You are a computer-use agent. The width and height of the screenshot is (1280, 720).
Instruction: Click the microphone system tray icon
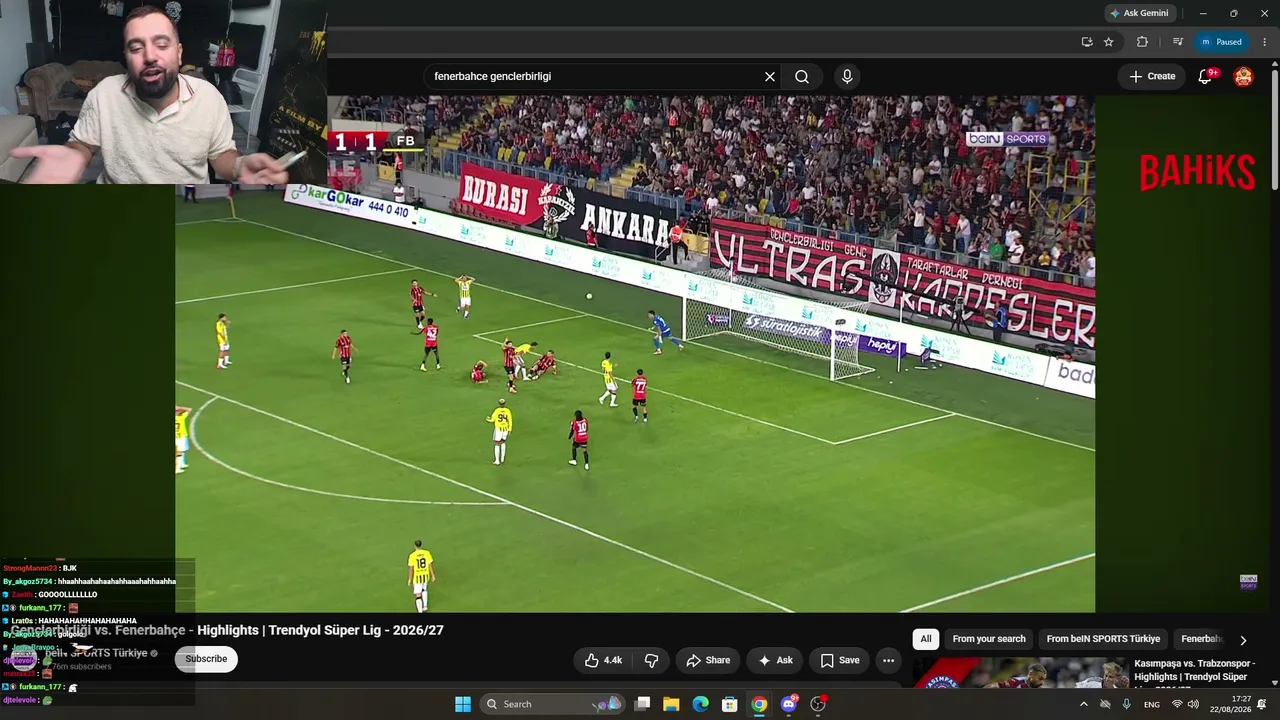click(x=1127, y=704)
